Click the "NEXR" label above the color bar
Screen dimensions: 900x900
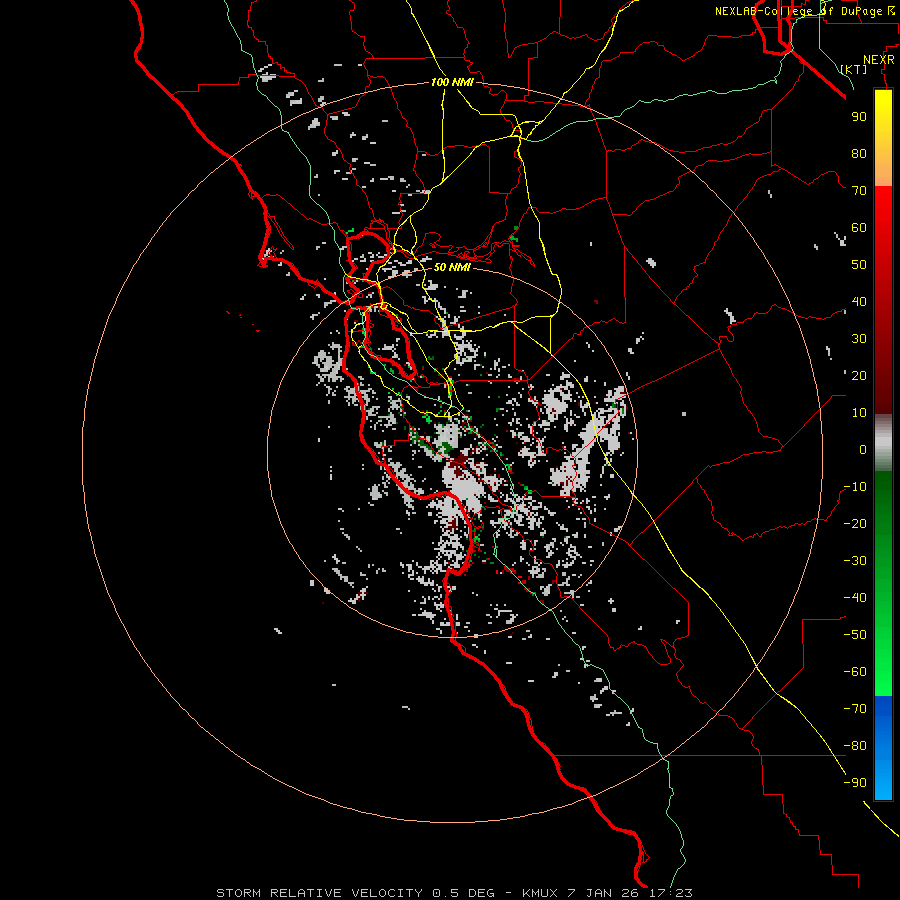tap(879, 60)
